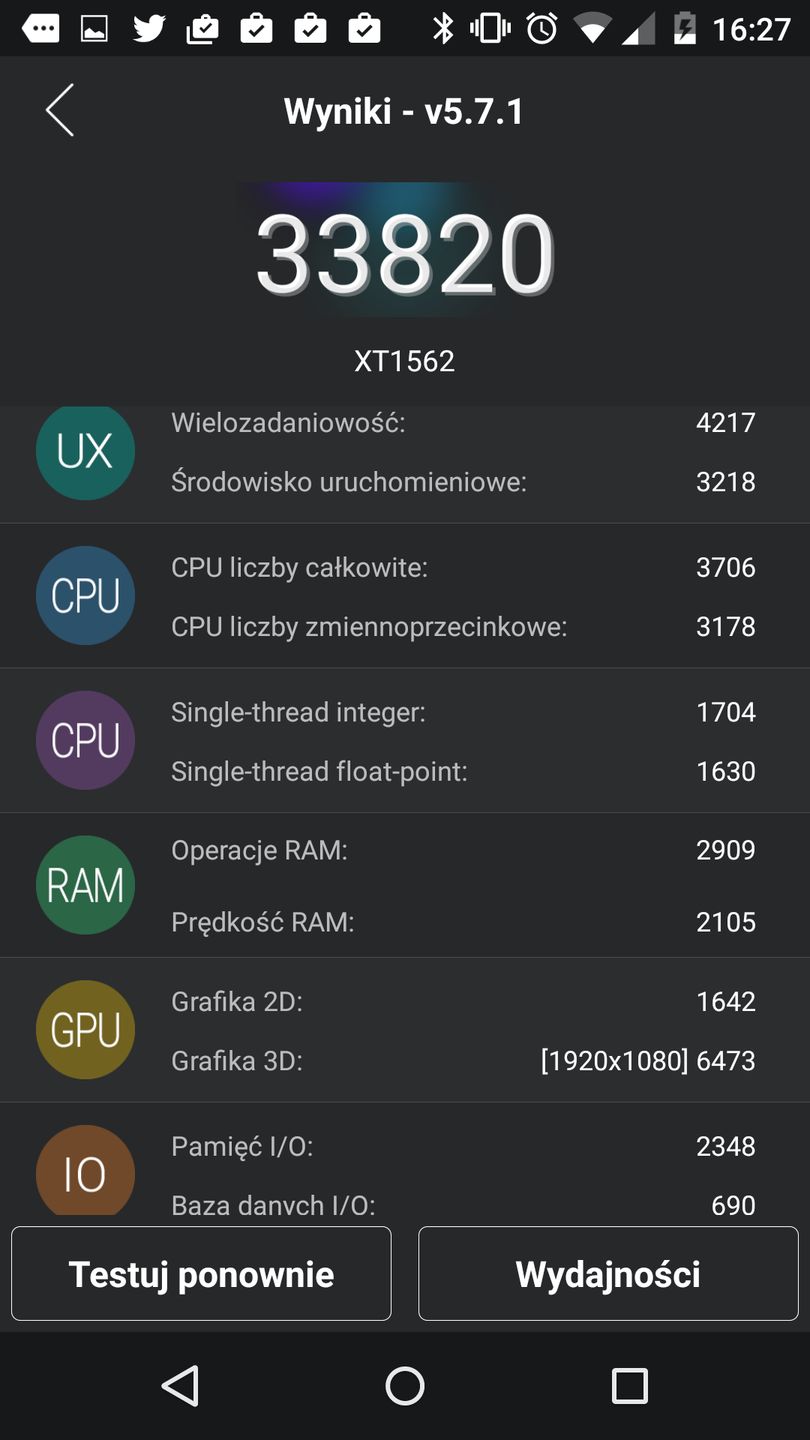Select the Single-thread integer score row
810x1440 pixels.
[x=463, y=712]
